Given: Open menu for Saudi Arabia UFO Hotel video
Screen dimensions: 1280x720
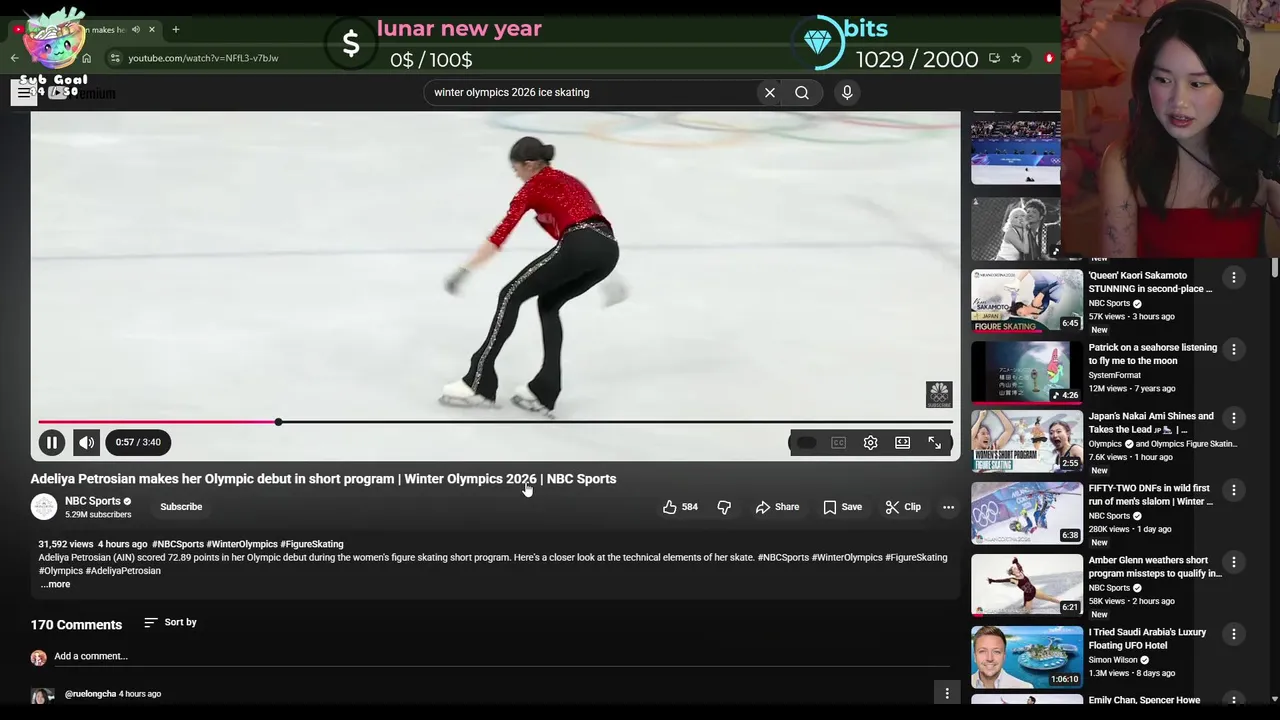Looking at the screenshot, I should [1234, 634].
